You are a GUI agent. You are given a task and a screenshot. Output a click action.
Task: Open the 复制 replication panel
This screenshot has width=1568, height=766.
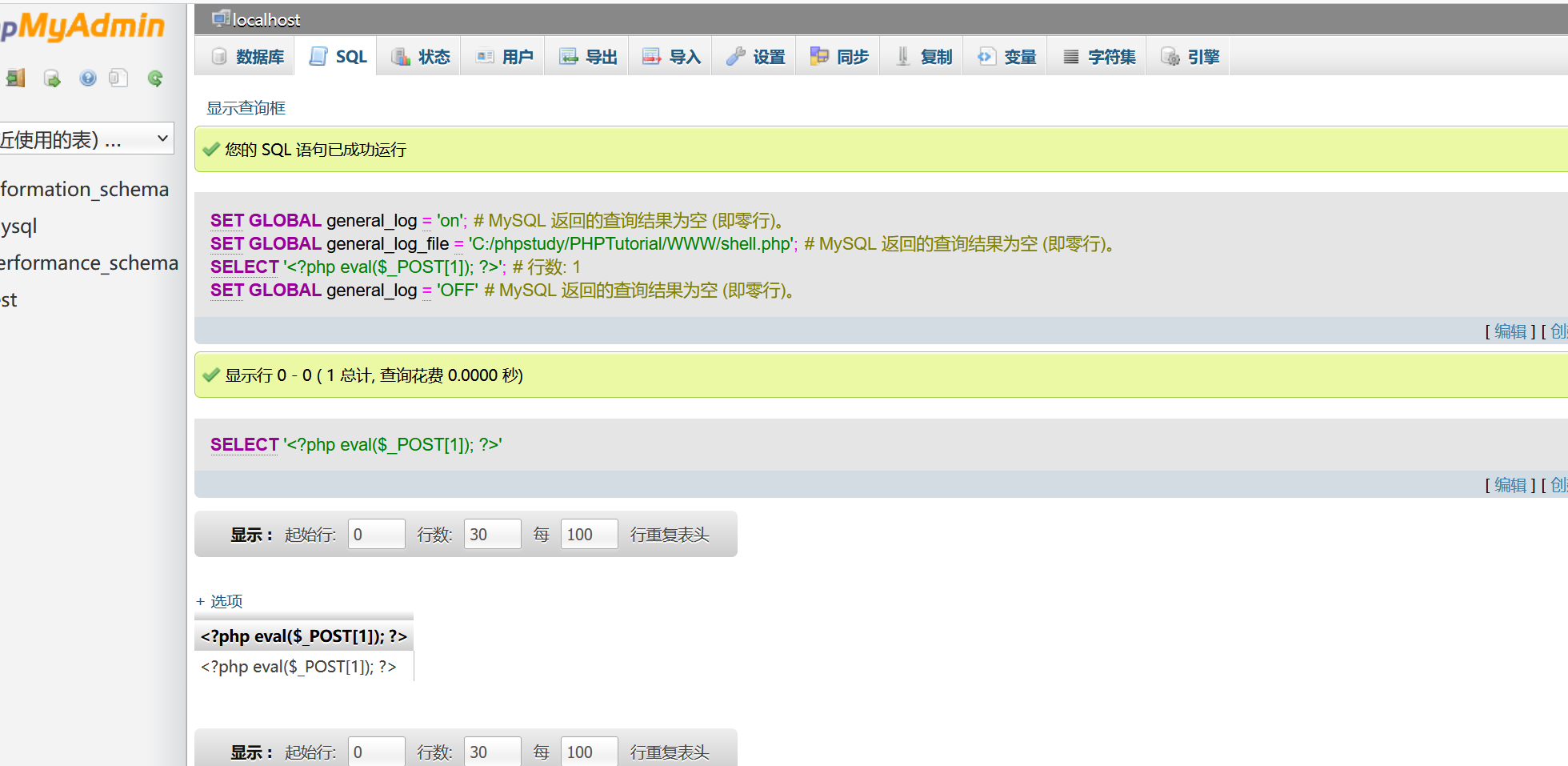click(x=921, y=55)
